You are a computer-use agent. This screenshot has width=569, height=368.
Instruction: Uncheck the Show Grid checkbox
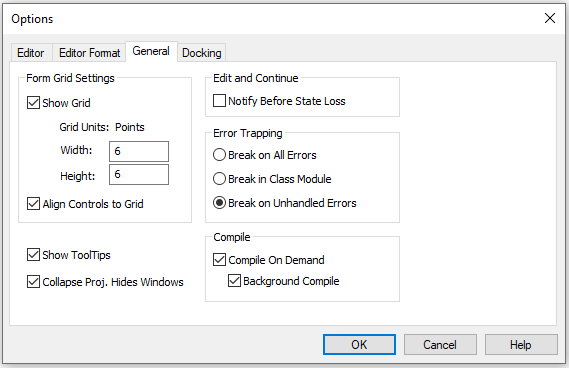(33, 103)
